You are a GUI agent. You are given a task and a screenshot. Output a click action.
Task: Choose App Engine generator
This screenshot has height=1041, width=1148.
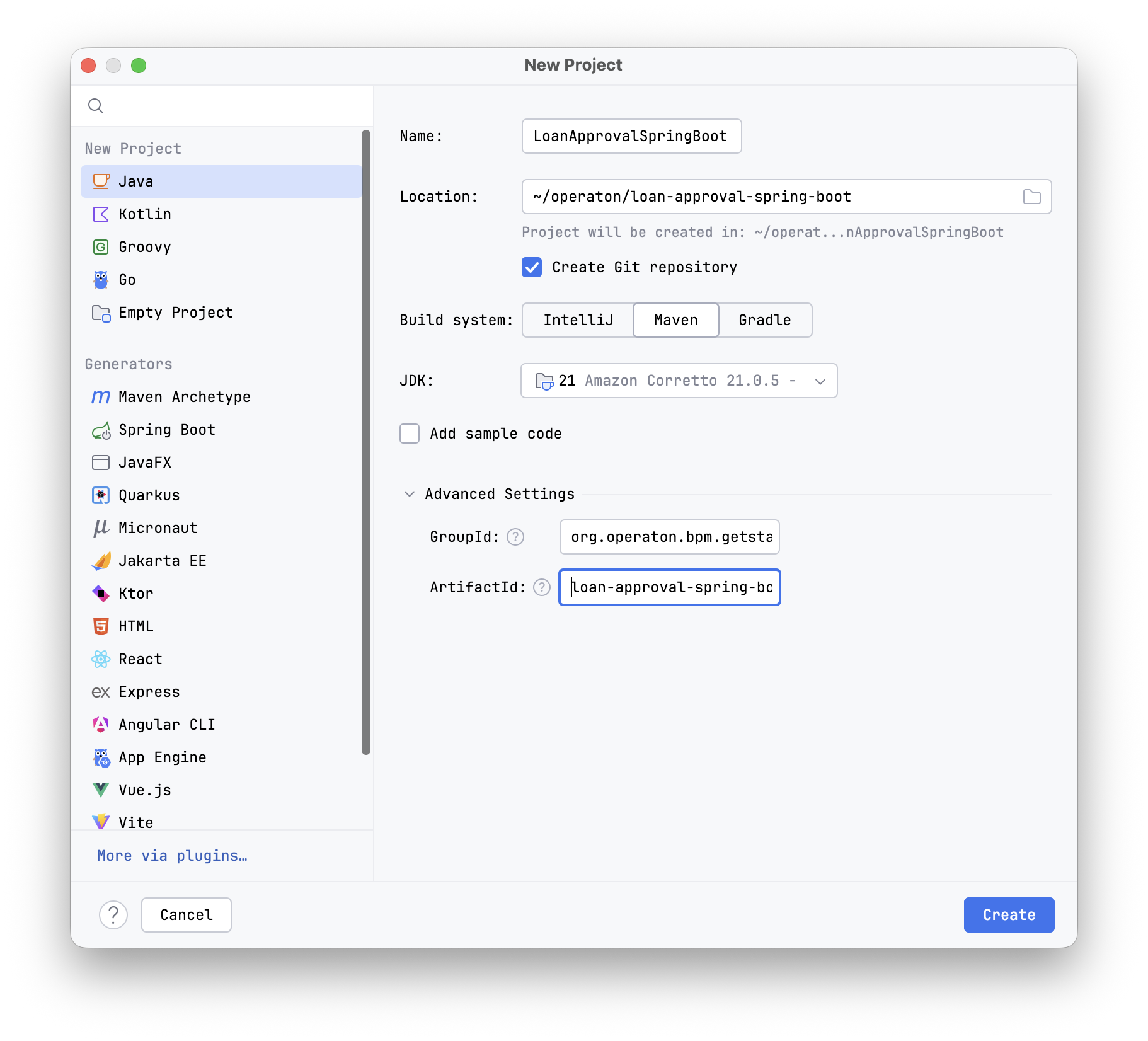click(221, 757)
